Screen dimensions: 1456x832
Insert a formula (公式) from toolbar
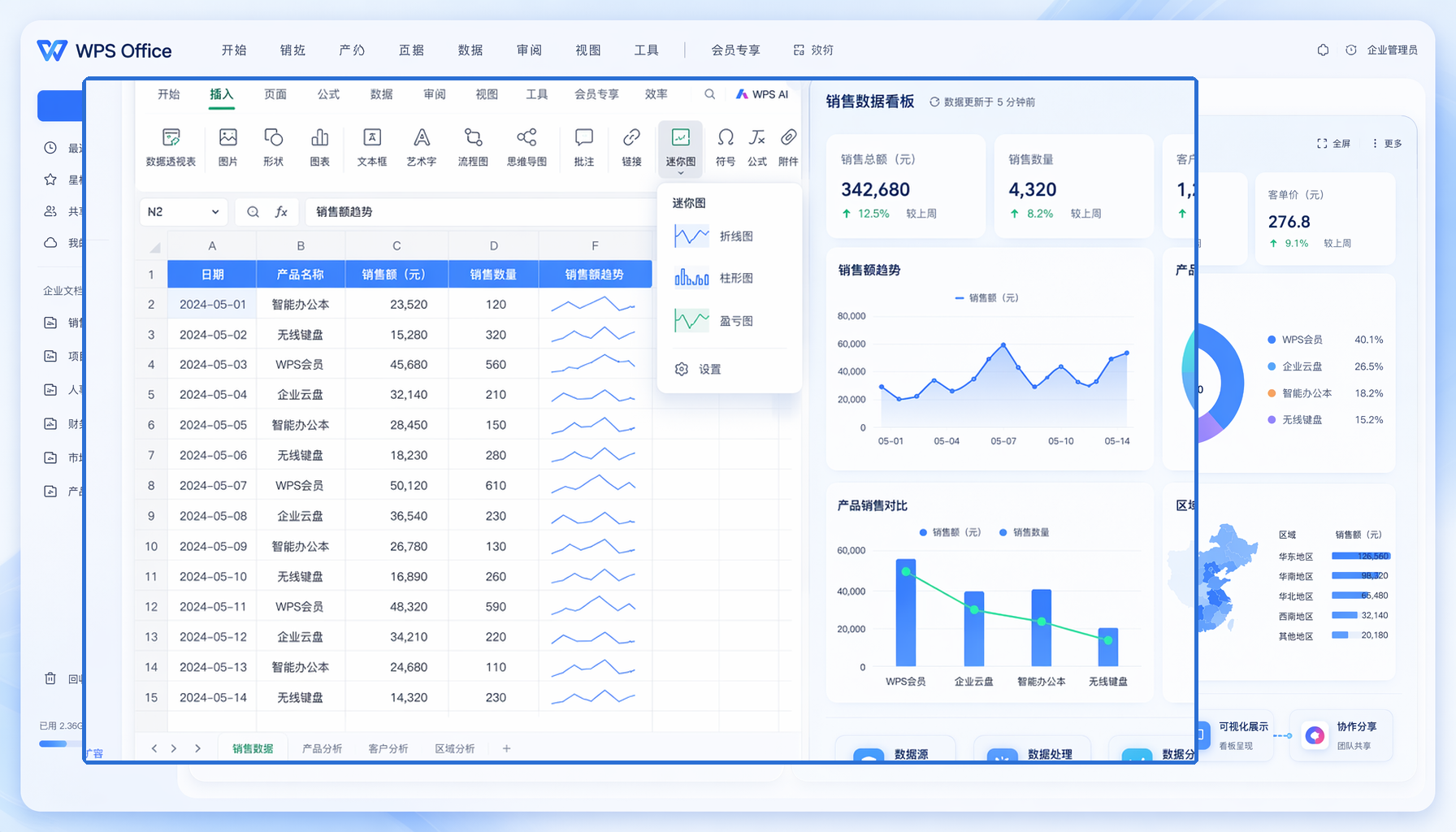tap(757, 146)
